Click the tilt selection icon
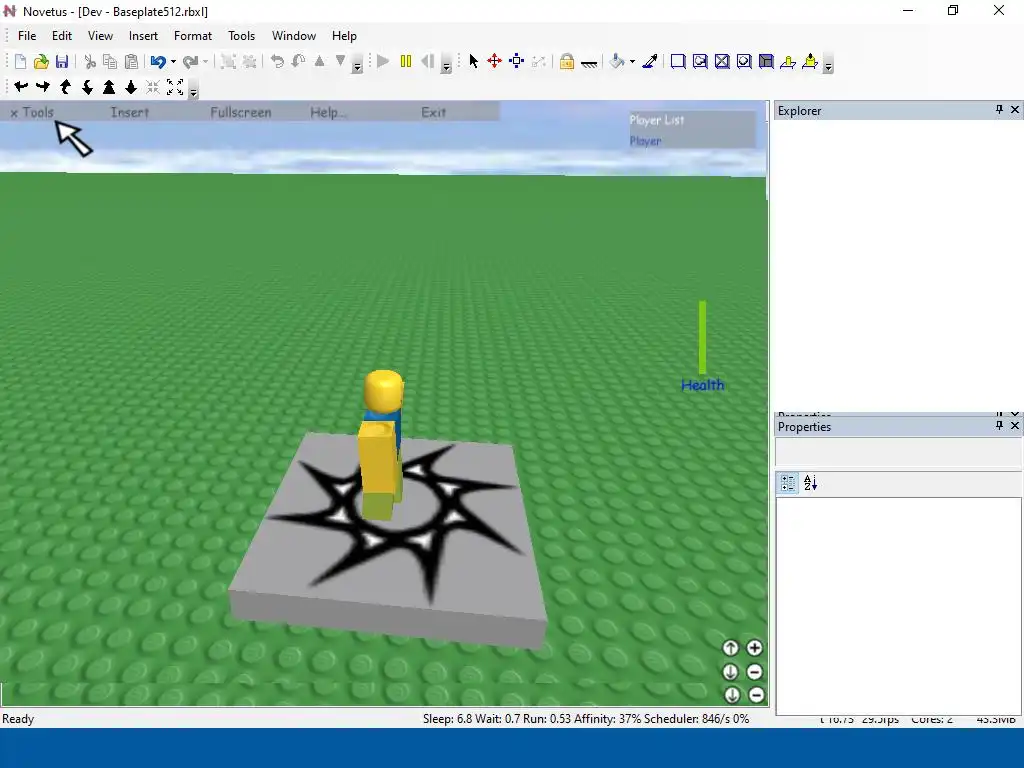1024x768 pixels. pyautogui.click(x=298, y=61)
